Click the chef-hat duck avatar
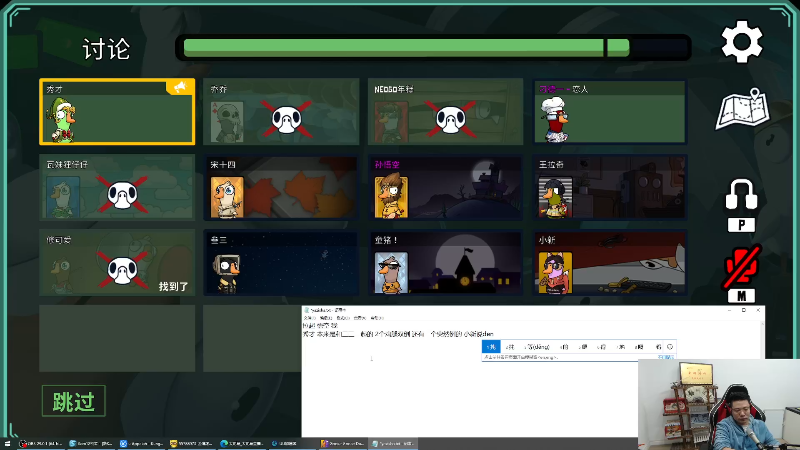This screenshot has width=800, height=450. (x=555, y=120)
